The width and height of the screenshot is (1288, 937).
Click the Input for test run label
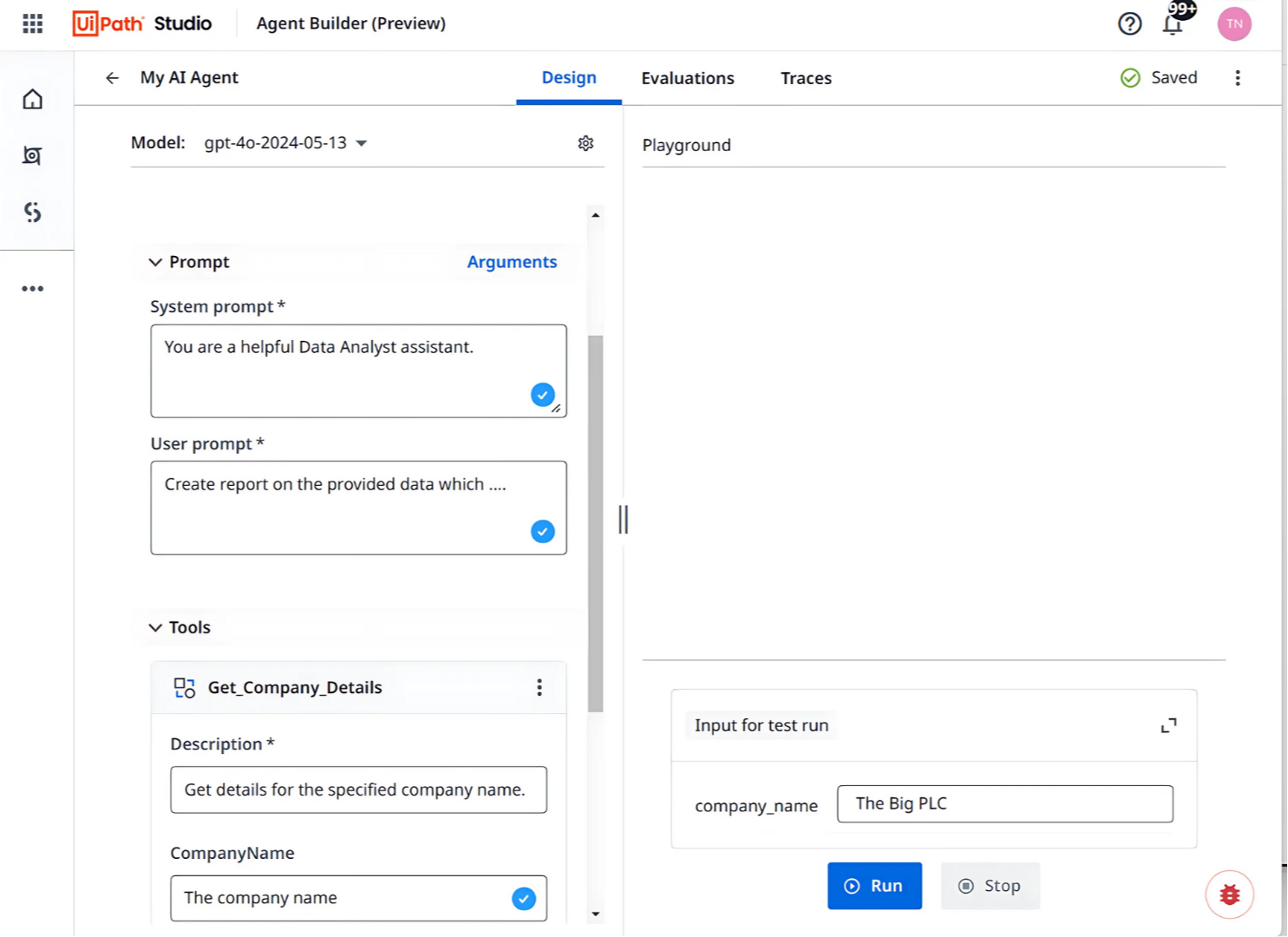(x=762, y=725)
